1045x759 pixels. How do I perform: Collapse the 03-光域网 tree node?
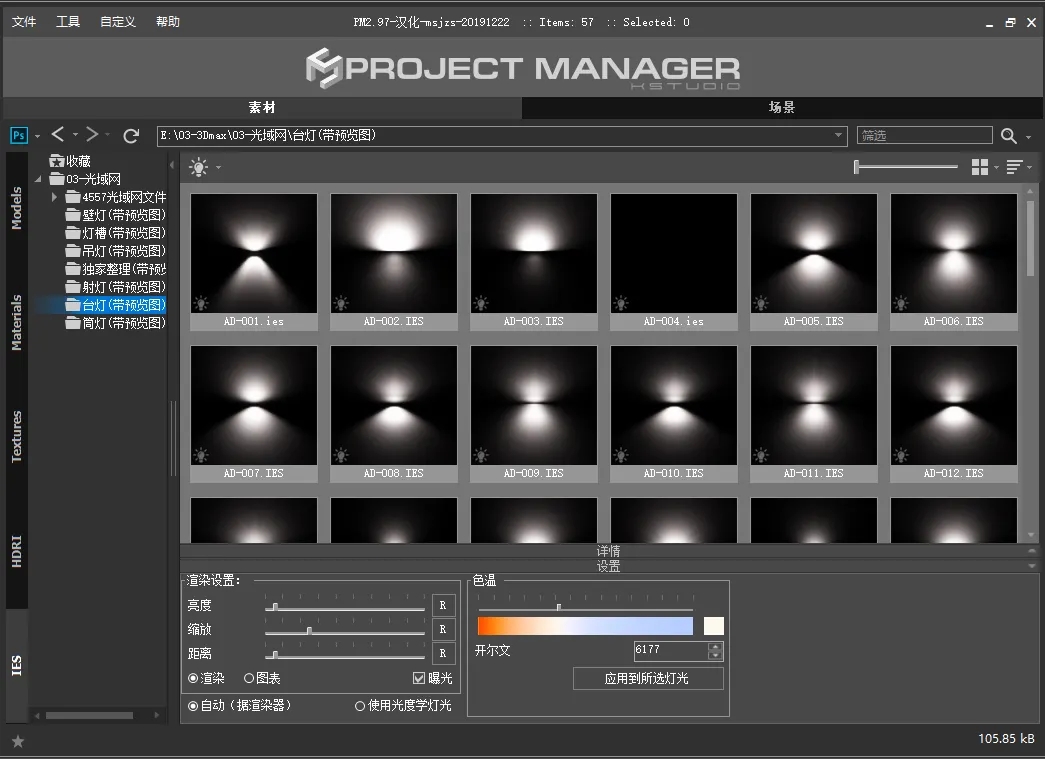pyautogui.click(x=39, y=179)
